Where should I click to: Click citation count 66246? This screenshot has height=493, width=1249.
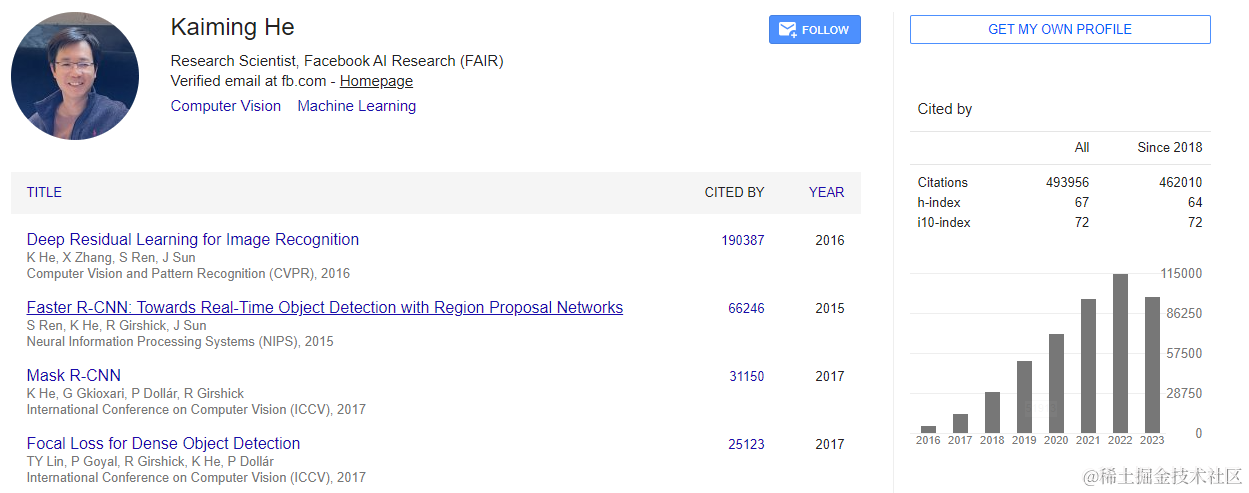(x=746, y=308)
